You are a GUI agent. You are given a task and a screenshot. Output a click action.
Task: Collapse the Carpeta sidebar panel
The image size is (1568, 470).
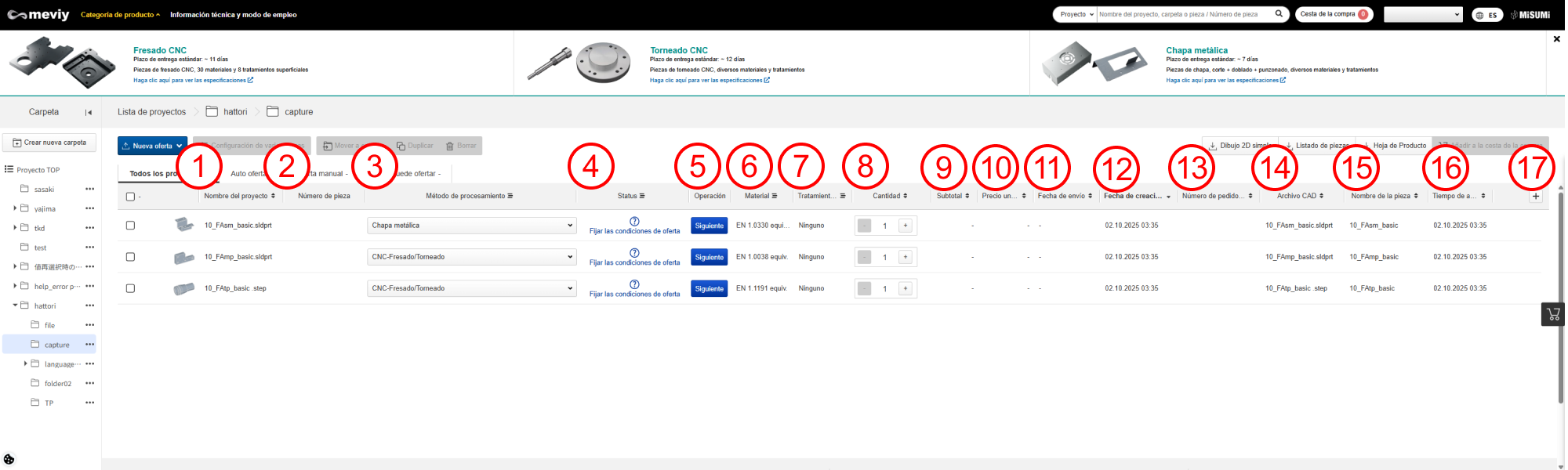[x=89, y=112]
